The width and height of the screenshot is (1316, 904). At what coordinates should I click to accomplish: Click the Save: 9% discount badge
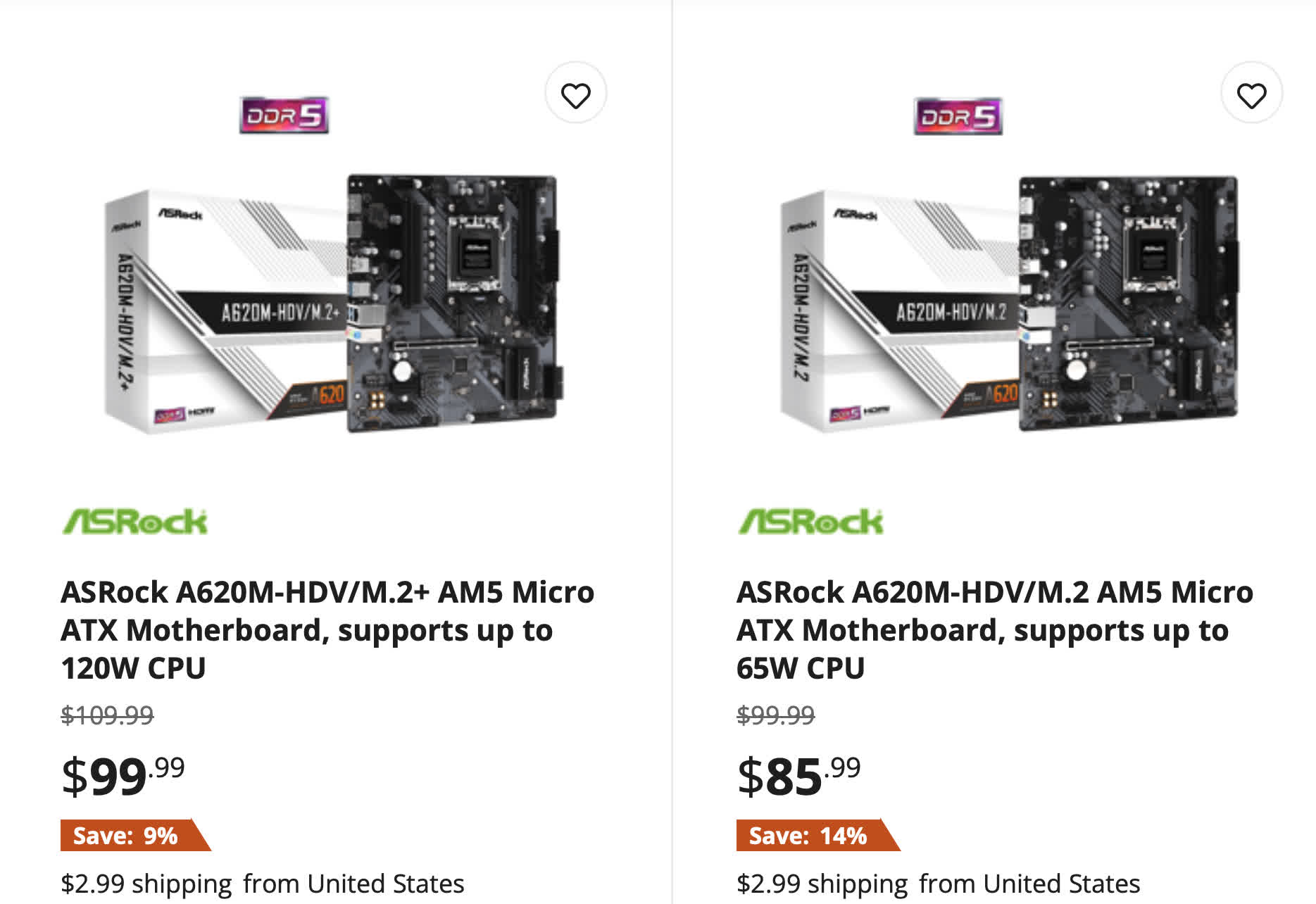[x=135, y=835]
